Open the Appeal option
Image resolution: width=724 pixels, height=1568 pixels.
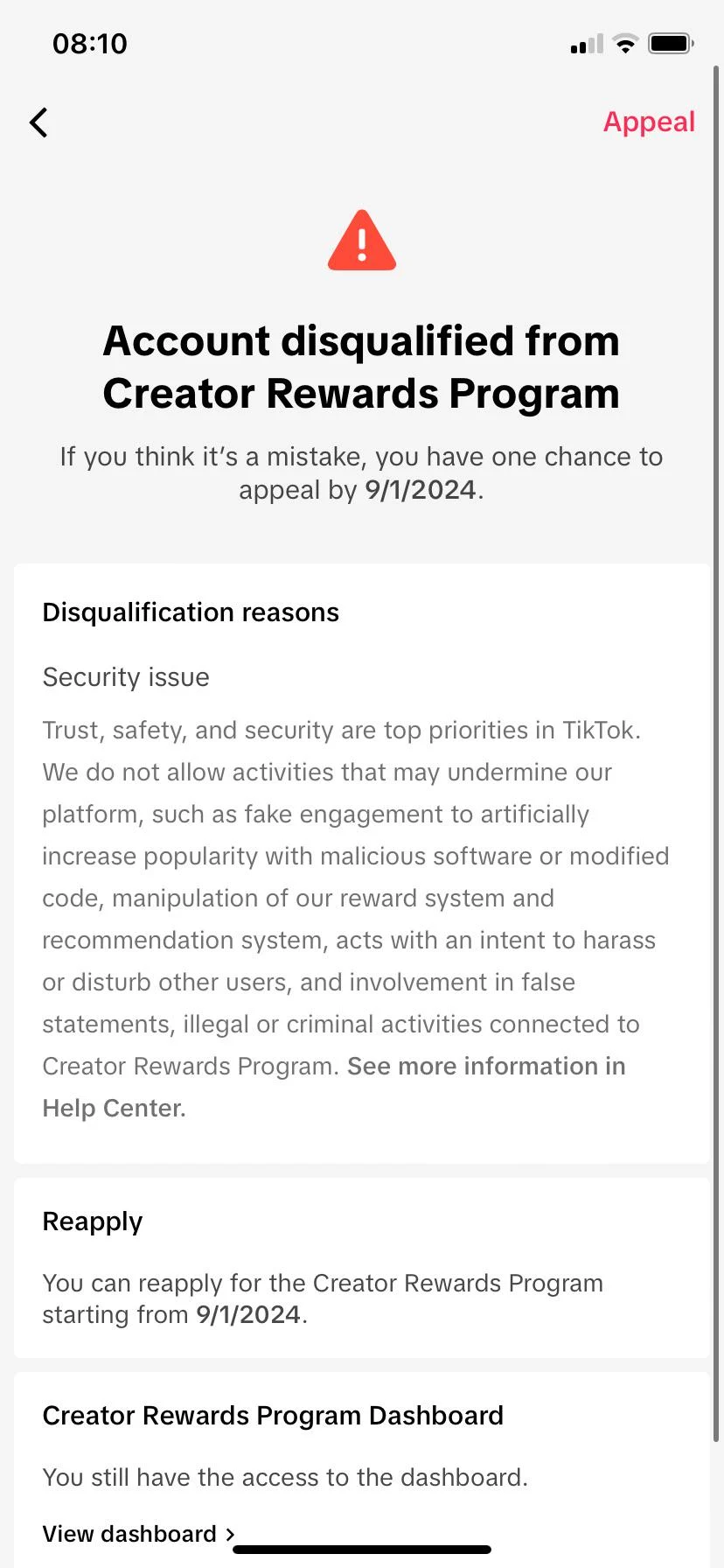pyautogui.click(x=649, y=122)
